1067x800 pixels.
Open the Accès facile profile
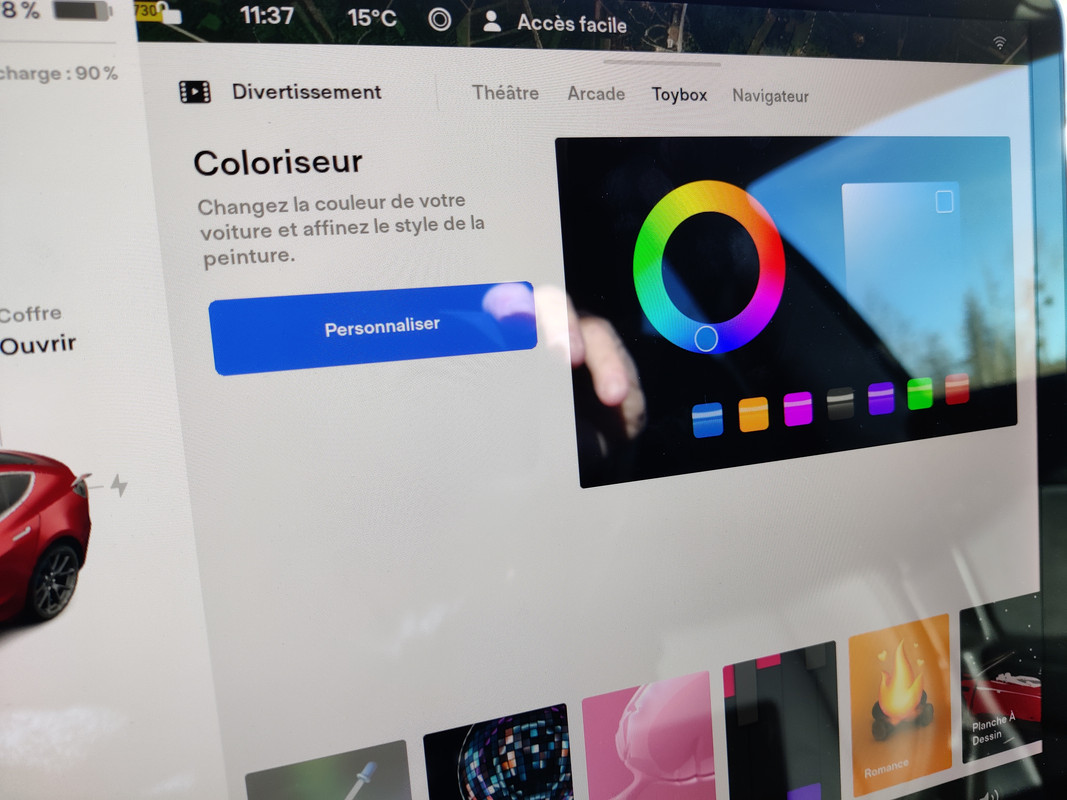click(572, 24)
